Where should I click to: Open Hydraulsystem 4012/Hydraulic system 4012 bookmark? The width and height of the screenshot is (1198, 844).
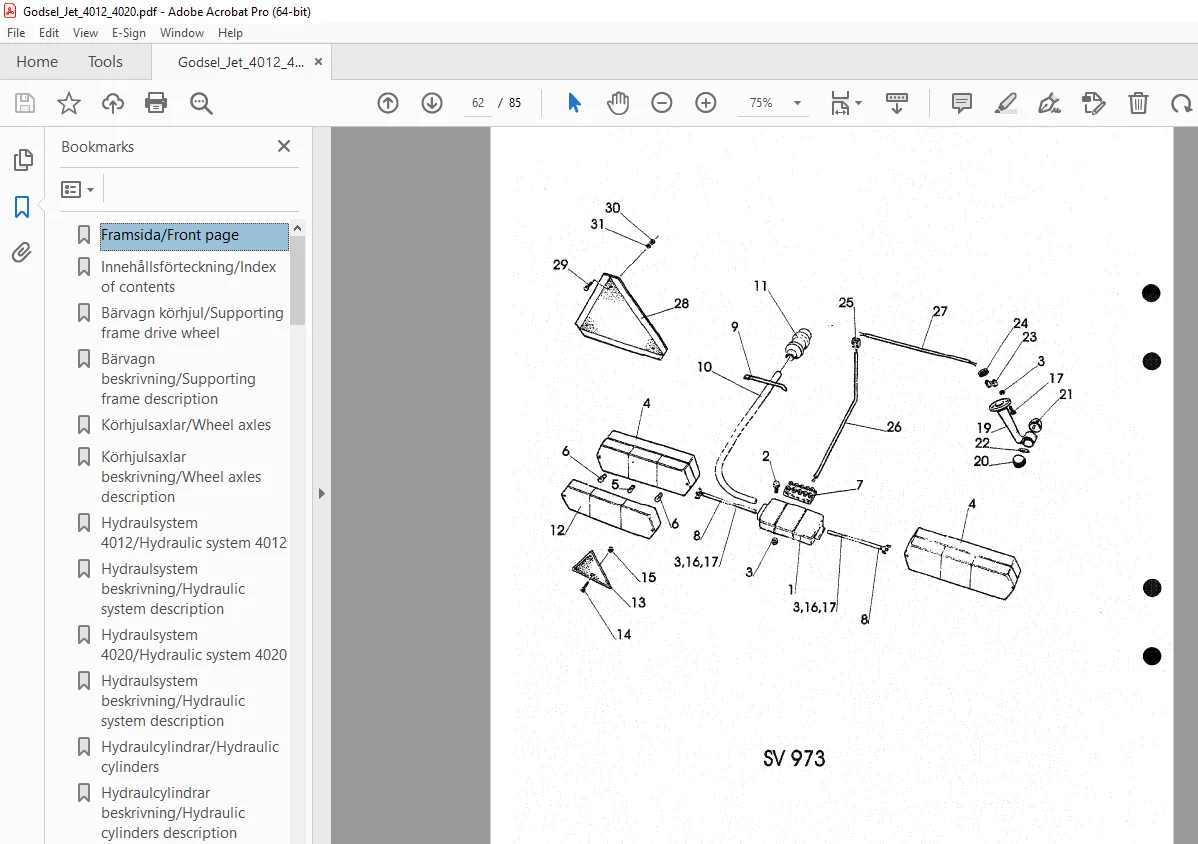point(194,533)
